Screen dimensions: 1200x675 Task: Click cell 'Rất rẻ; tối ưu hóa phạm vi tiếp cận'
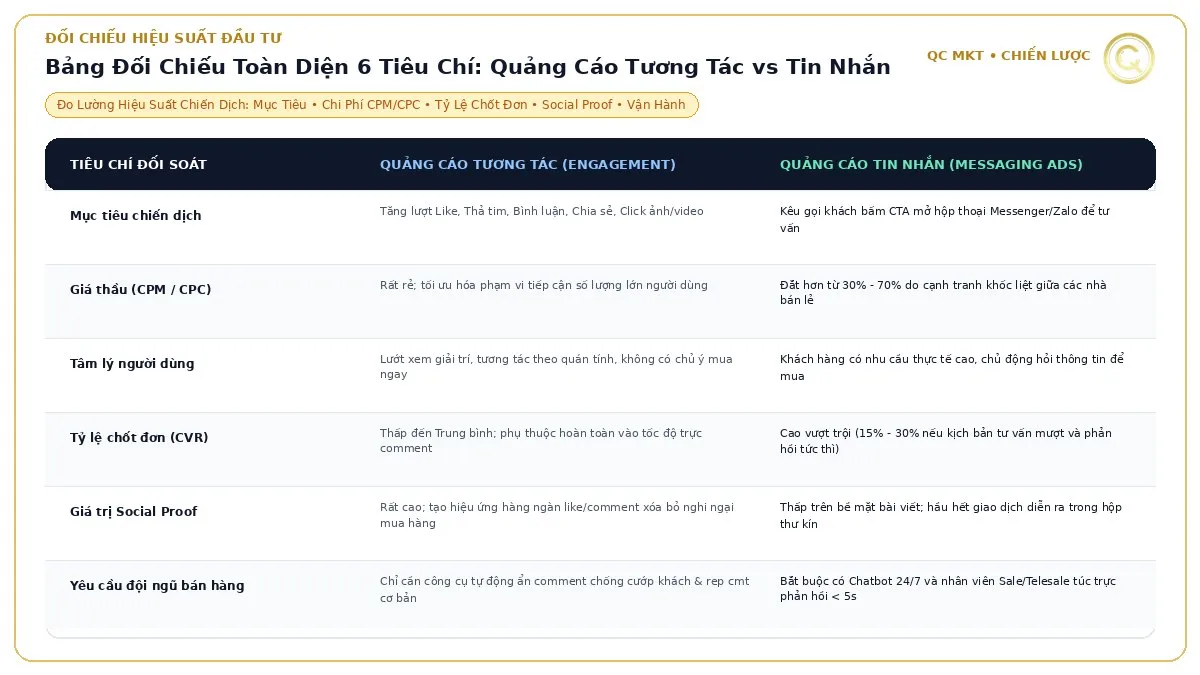click(543, 285)
